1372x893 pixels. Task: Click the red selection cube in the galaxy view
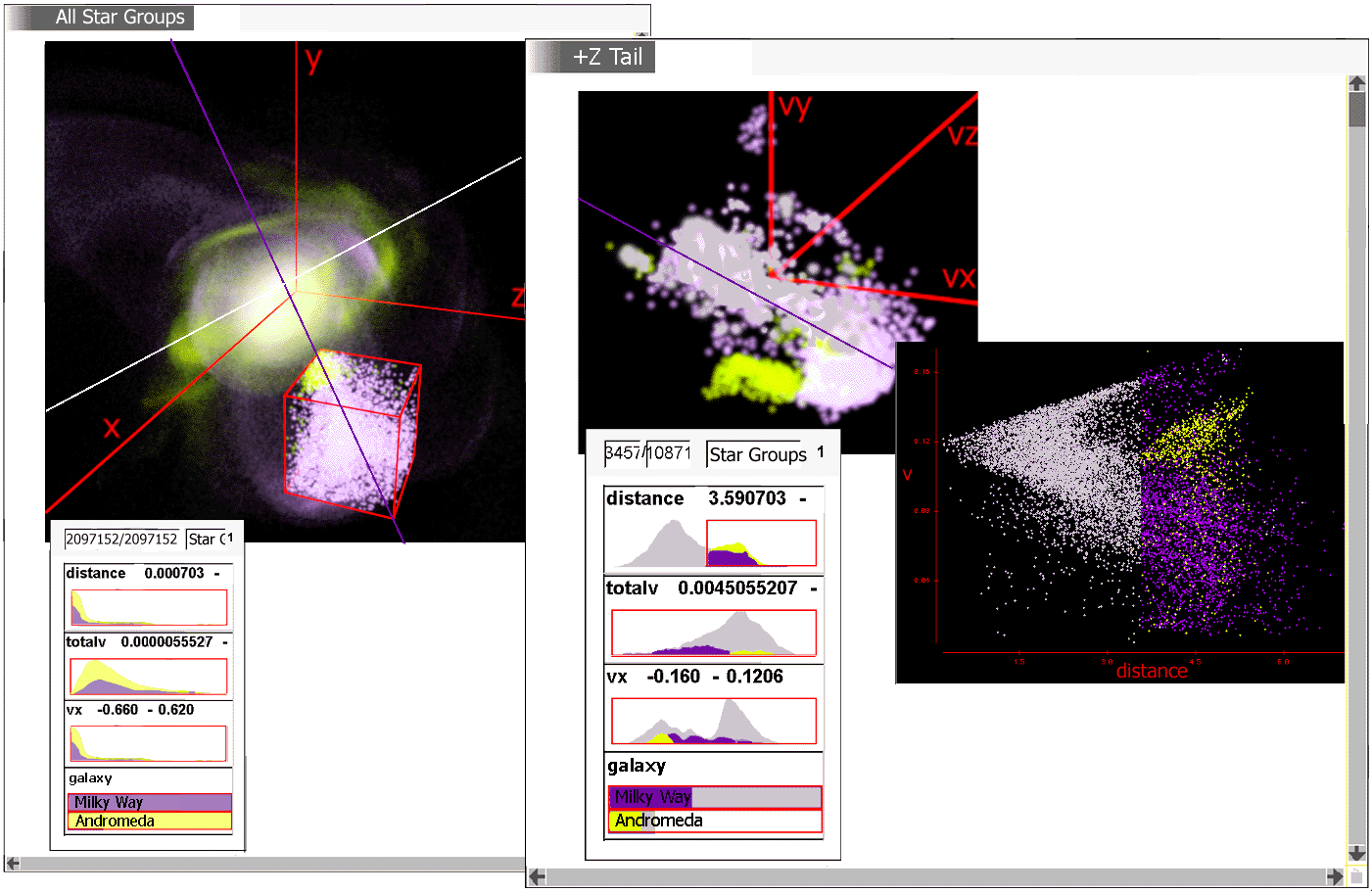pyautogui.click(x=353, y=436)
